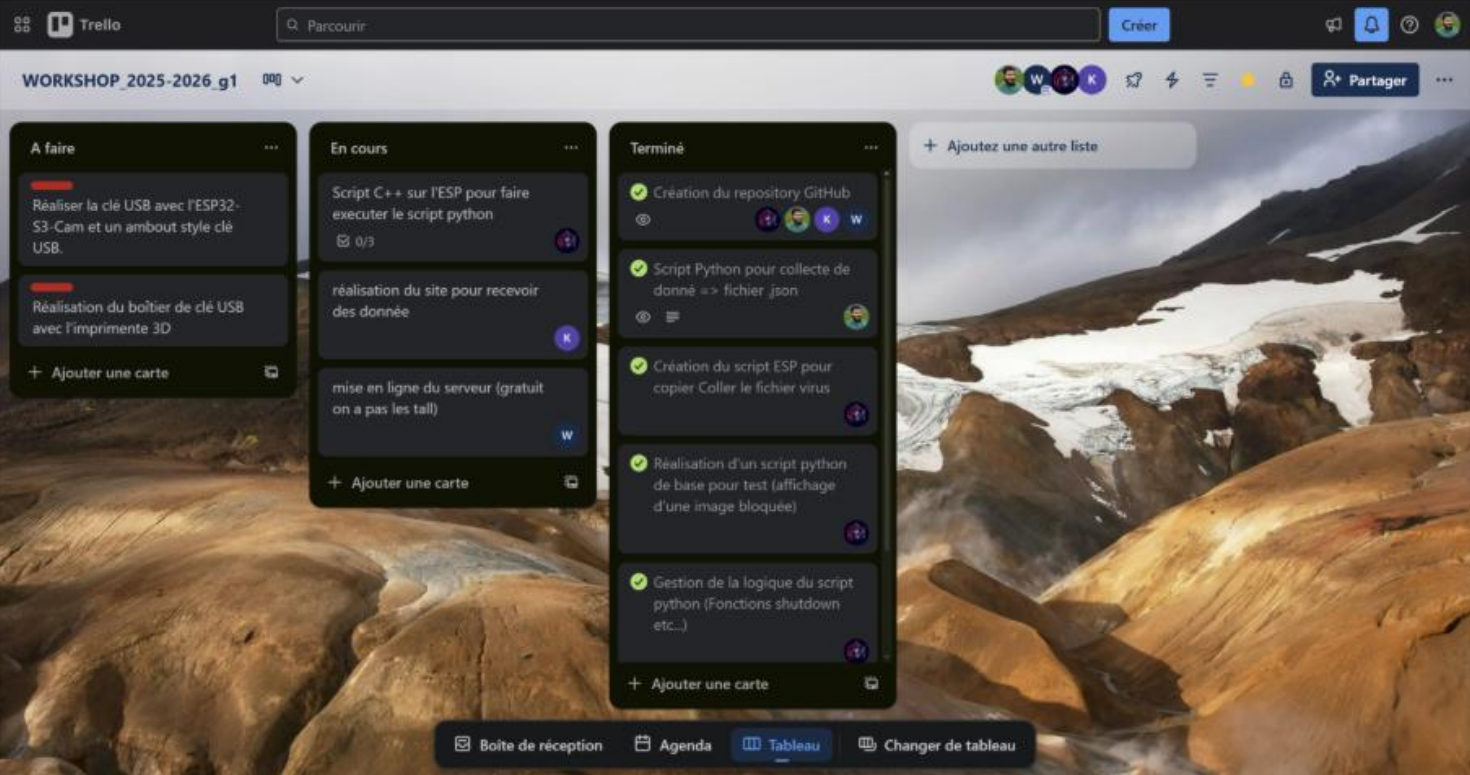Click Ajoutez une autre liste
Viewport: 1470px width, 775px height.
1052,146
